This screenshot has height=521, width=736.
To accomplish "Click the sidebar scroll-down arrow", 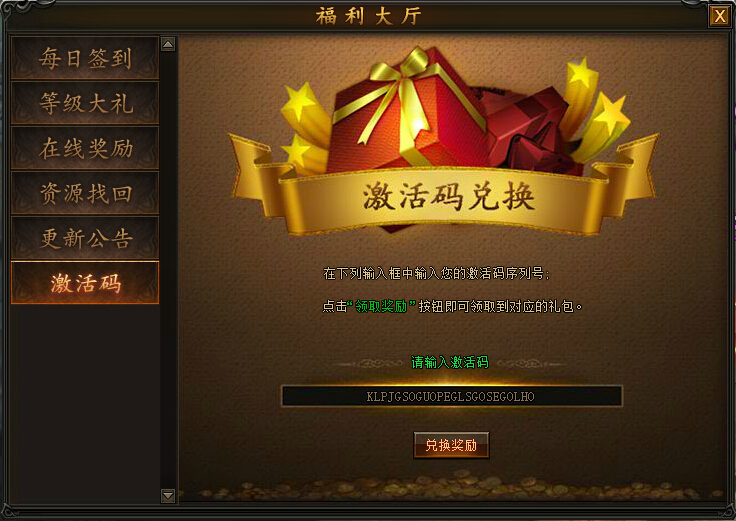I will click(x=168, y=495).
